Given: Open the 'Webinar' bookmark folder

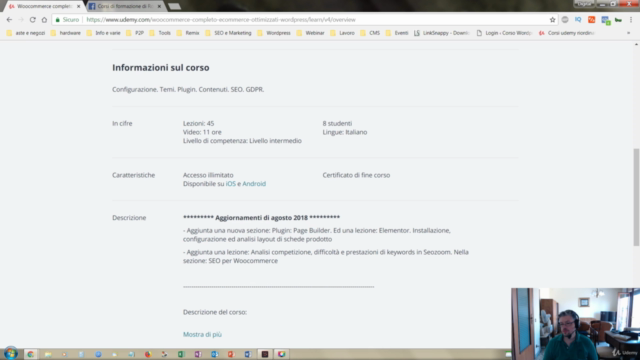Looking at the screenshot, I should (311, 33).
